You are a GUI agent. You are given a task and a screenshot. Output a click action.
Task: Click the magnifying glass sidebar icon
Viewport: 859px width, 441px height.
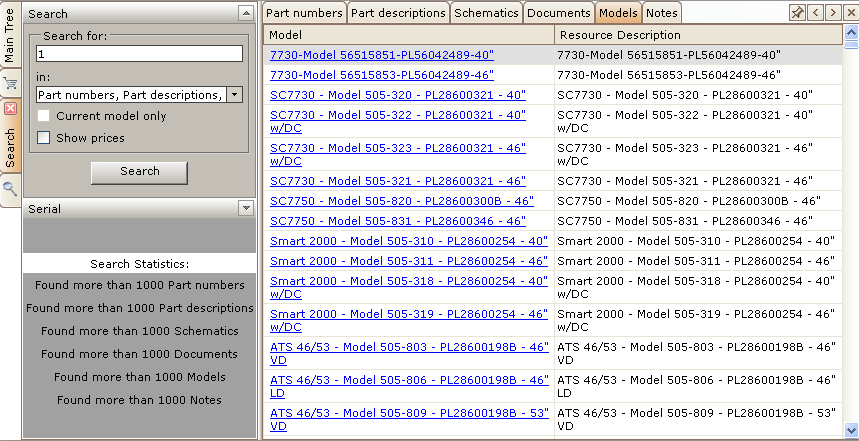tap(10, 190)
